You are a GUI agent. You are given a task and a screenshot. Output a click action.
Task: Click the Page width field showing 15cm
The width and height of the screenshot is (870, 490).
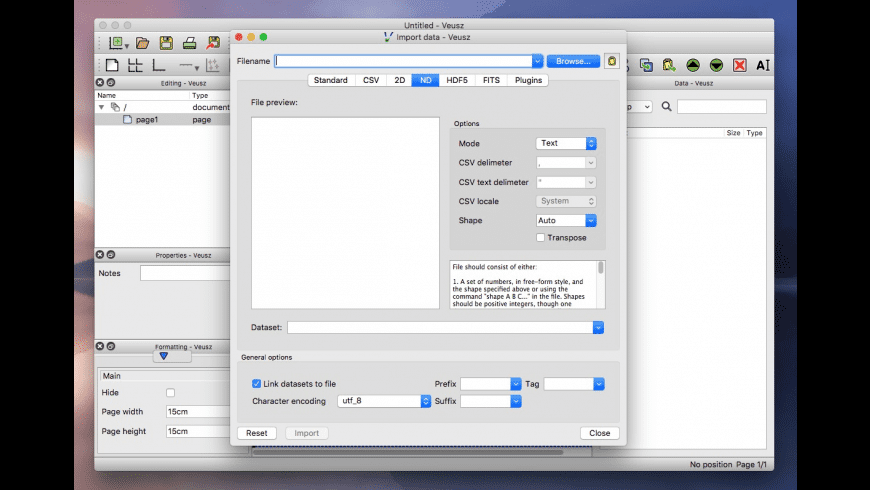point(198,412)
